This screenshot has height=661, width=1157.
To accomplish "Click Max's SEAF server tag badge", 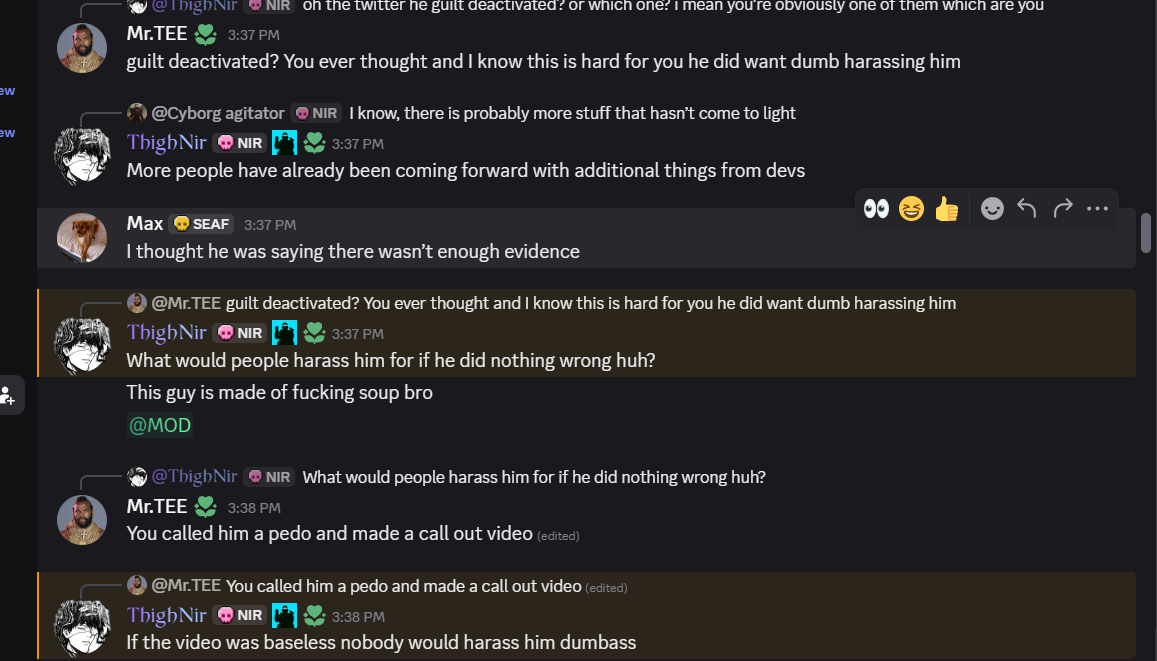I will [201, 224].
